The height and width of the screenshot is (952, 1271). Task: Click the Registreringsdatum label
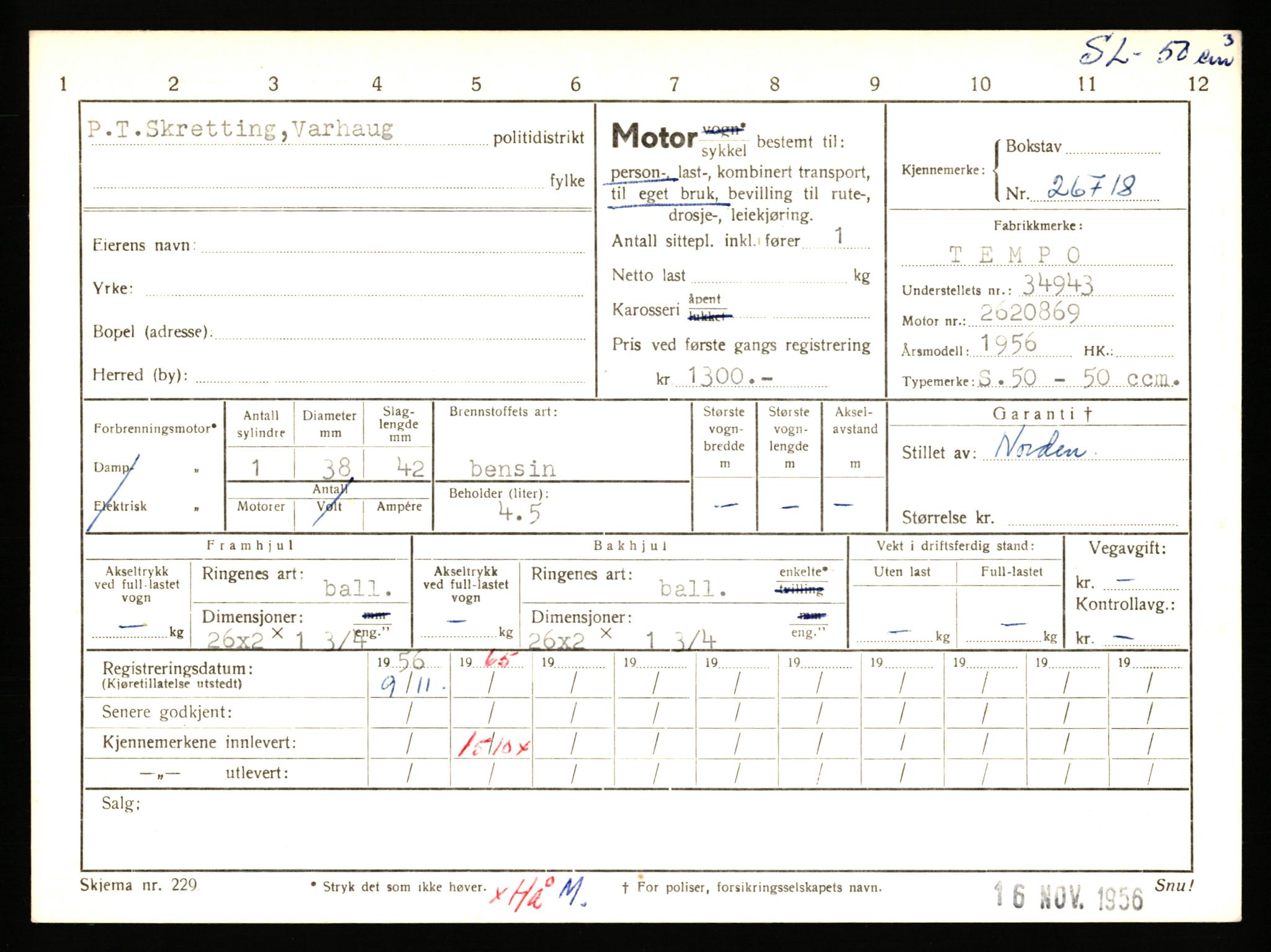(x=177, y=668)
